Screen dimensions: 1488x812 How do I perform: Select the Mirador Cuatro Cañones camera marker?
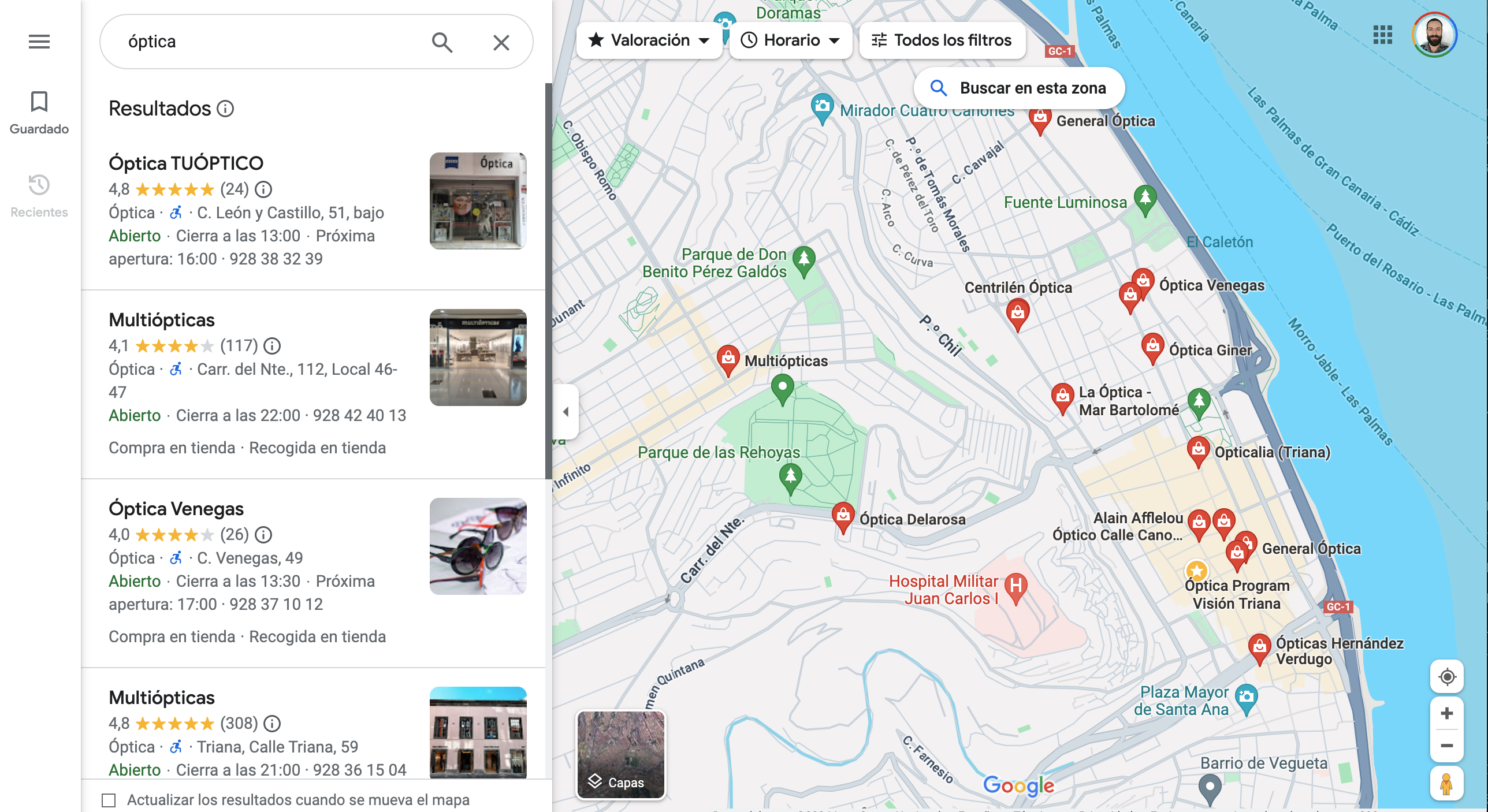pos(823,109)
